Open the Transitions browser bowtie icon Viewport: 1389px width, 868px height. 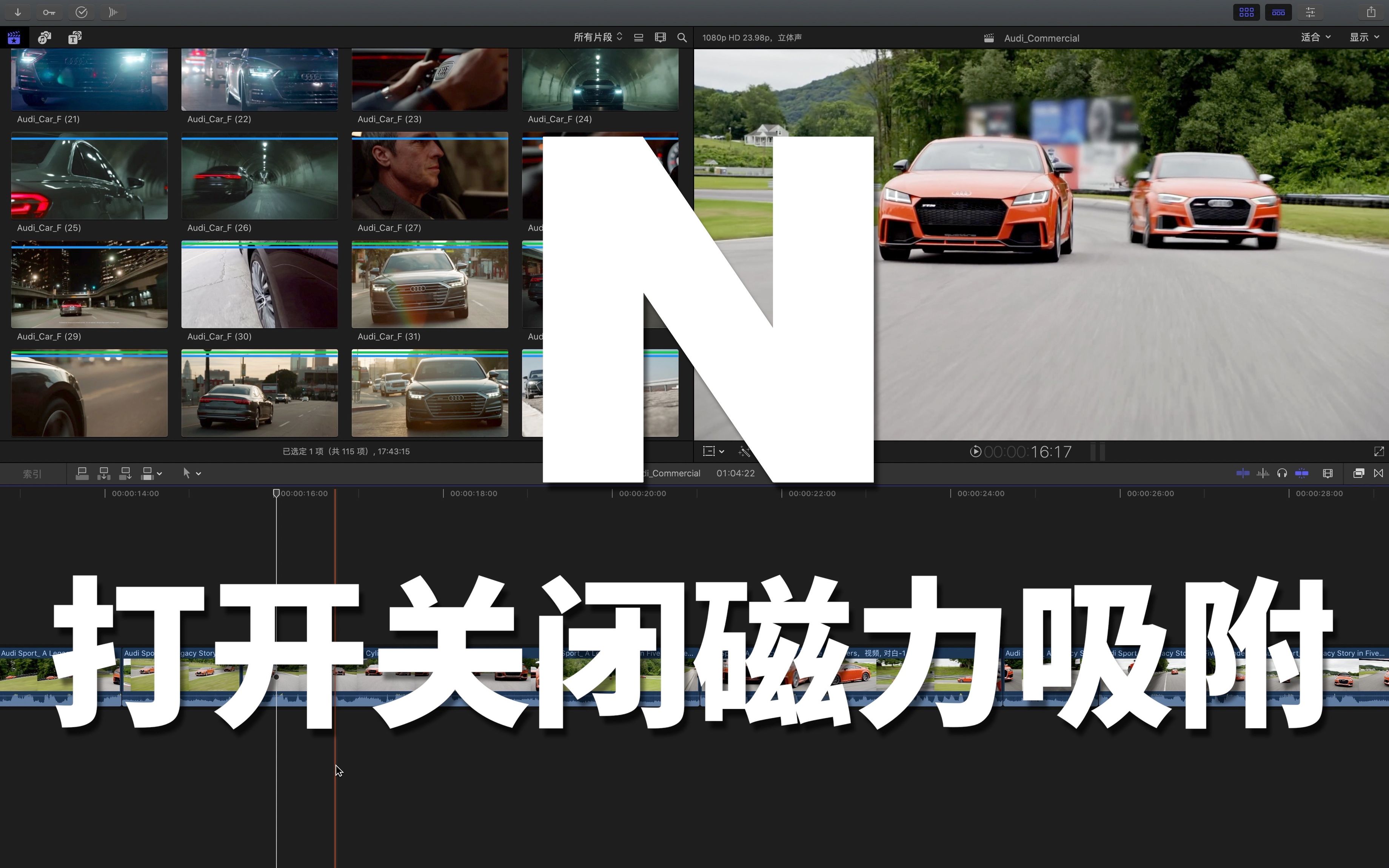pos(1379,474)
